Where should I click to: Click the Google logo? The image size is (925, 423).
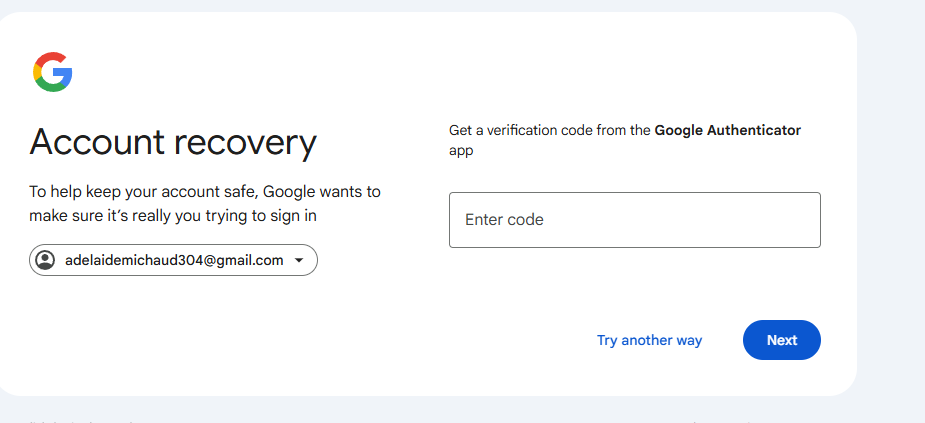[x=53, y=72]
